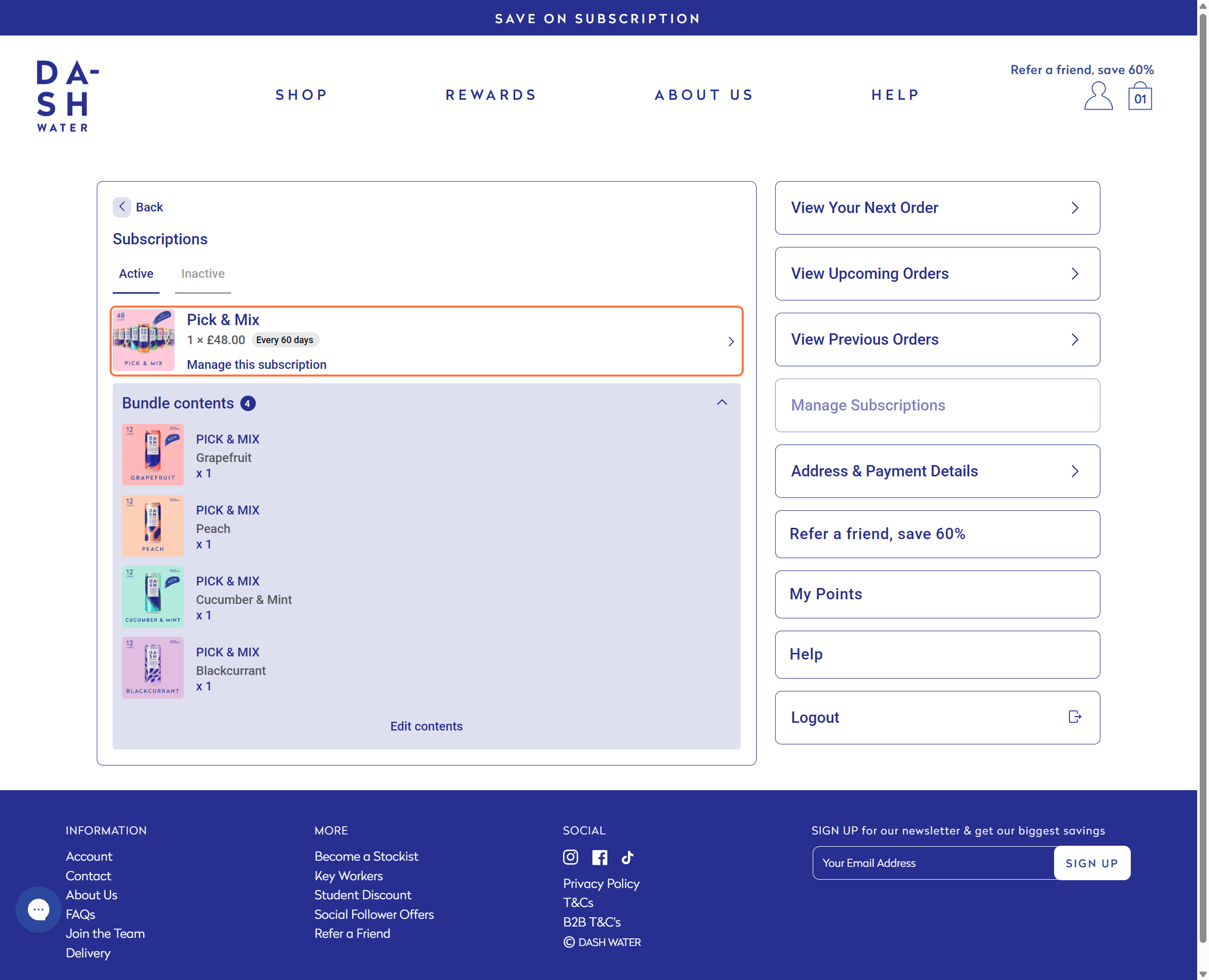Click the Back arrow icon

point(122,207)
